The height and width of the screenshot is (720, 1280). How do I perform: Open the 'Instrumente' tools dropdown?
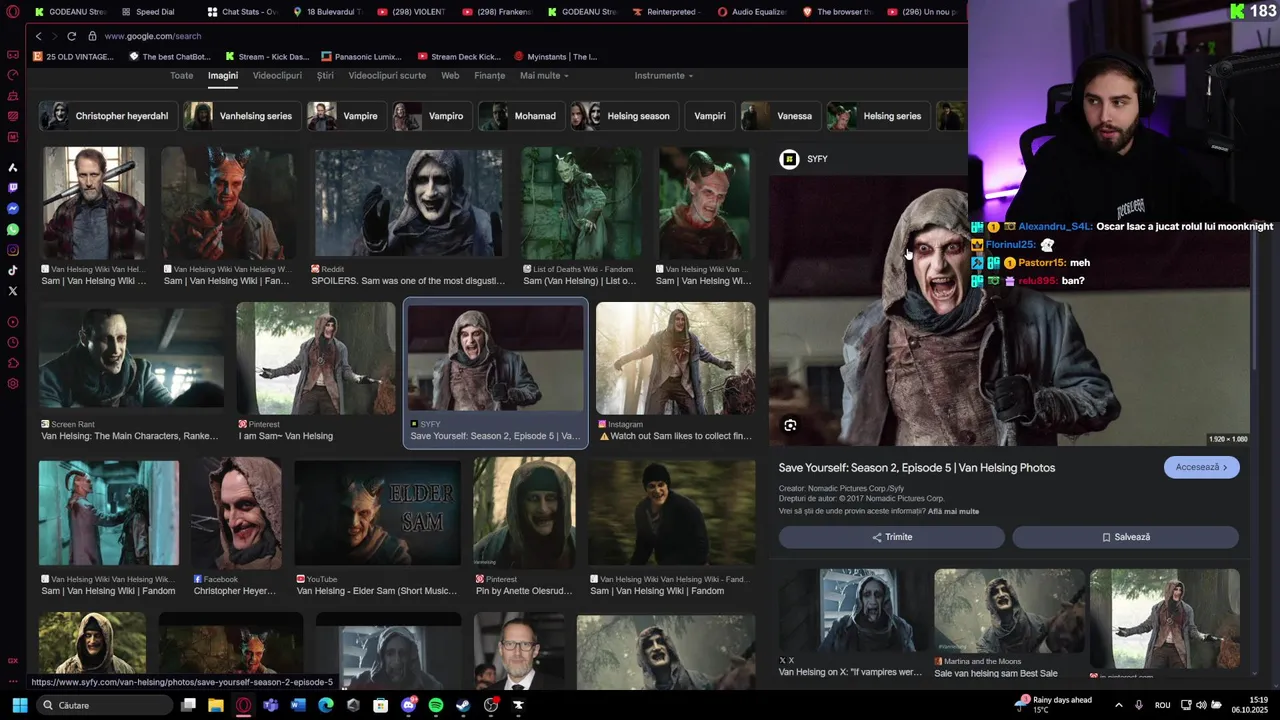point(664,76)
